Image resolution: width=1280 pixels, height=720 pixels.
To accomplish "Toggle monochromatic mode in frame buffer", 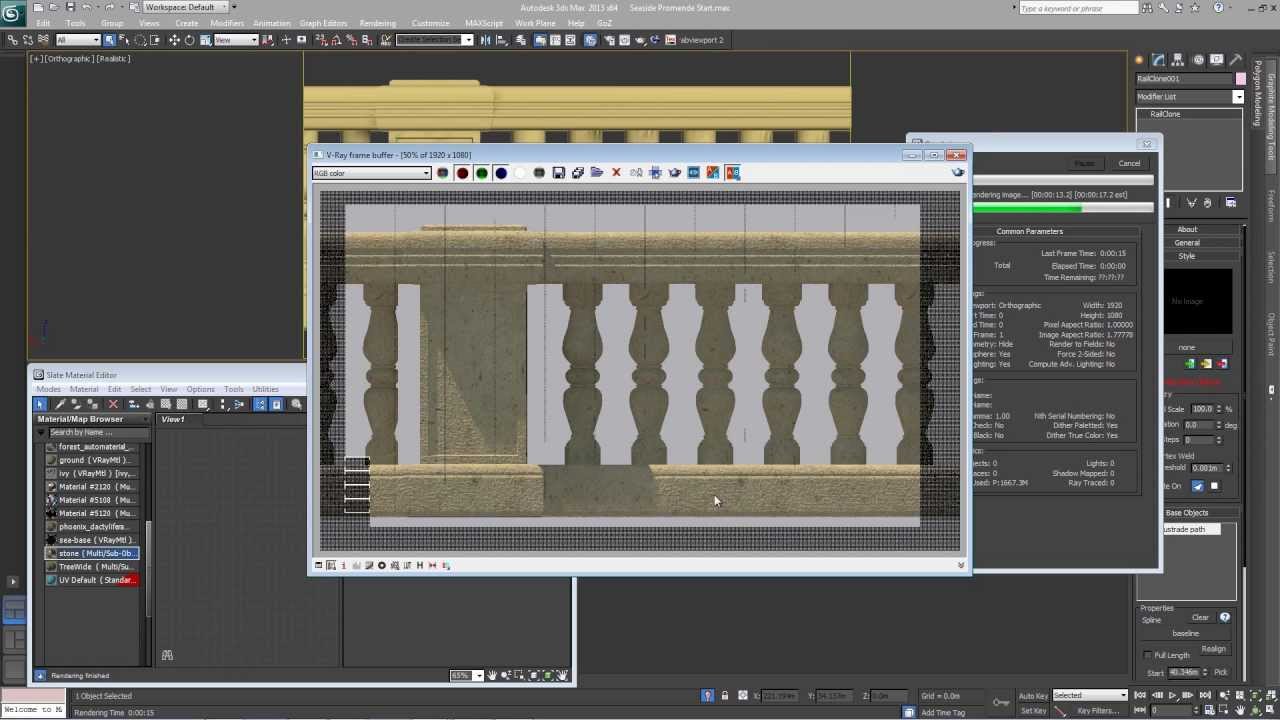I will 539,173.
